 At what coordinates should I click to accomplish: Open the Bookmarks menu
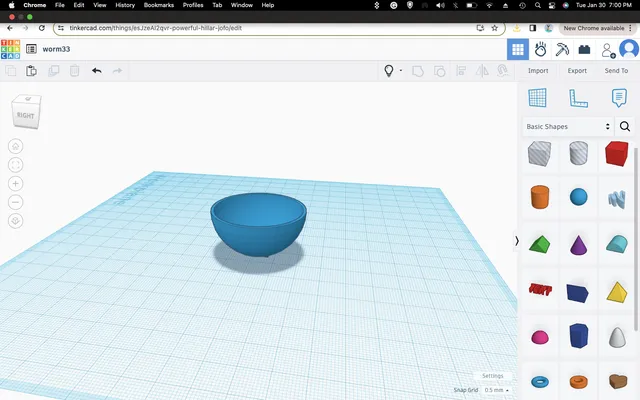[x=158, y=5]
